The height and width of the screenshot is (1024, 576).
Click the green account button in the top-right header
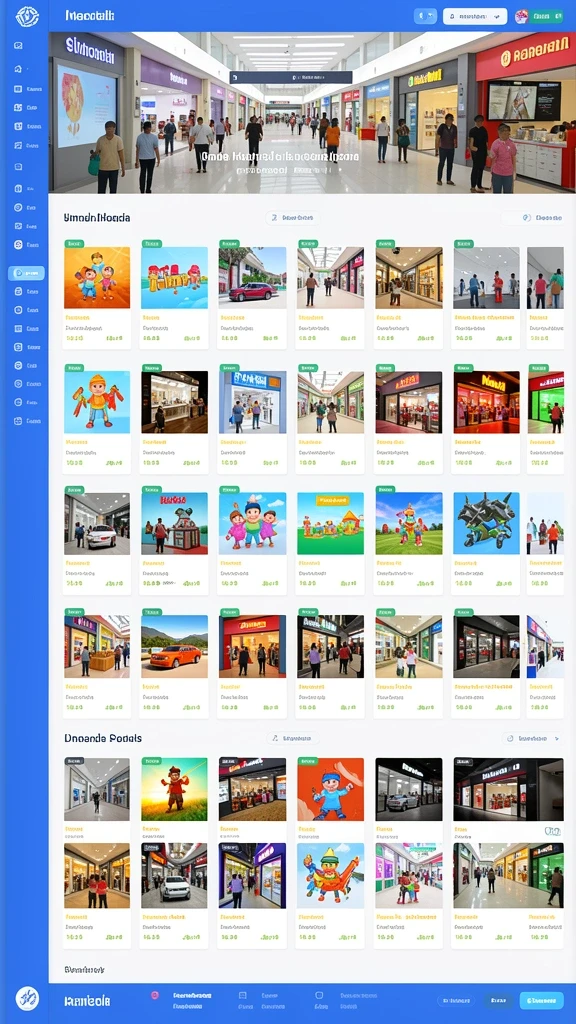click(546, 16)
